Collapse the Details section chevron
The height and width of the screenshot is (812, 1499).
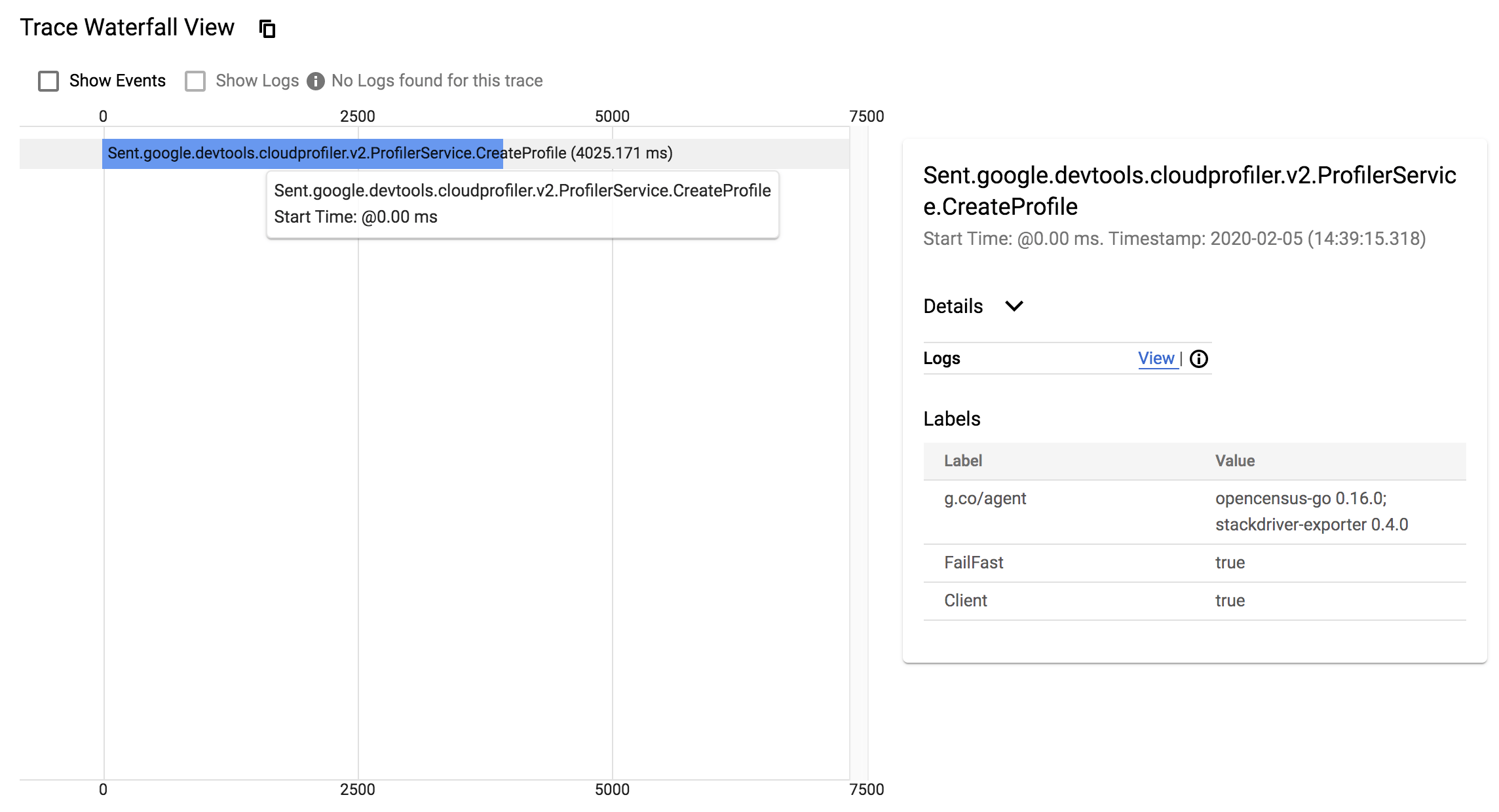coord(1014,306)
